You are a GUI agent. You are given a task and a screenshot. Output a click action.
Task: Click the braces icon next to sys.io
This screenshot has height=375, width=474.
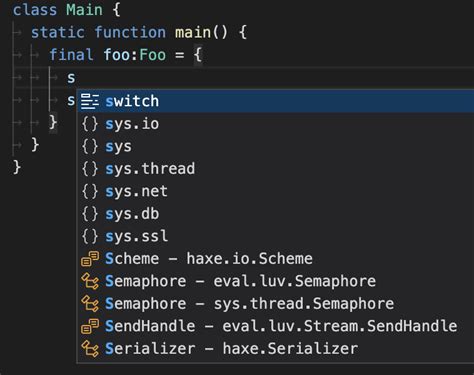point(90,124)
